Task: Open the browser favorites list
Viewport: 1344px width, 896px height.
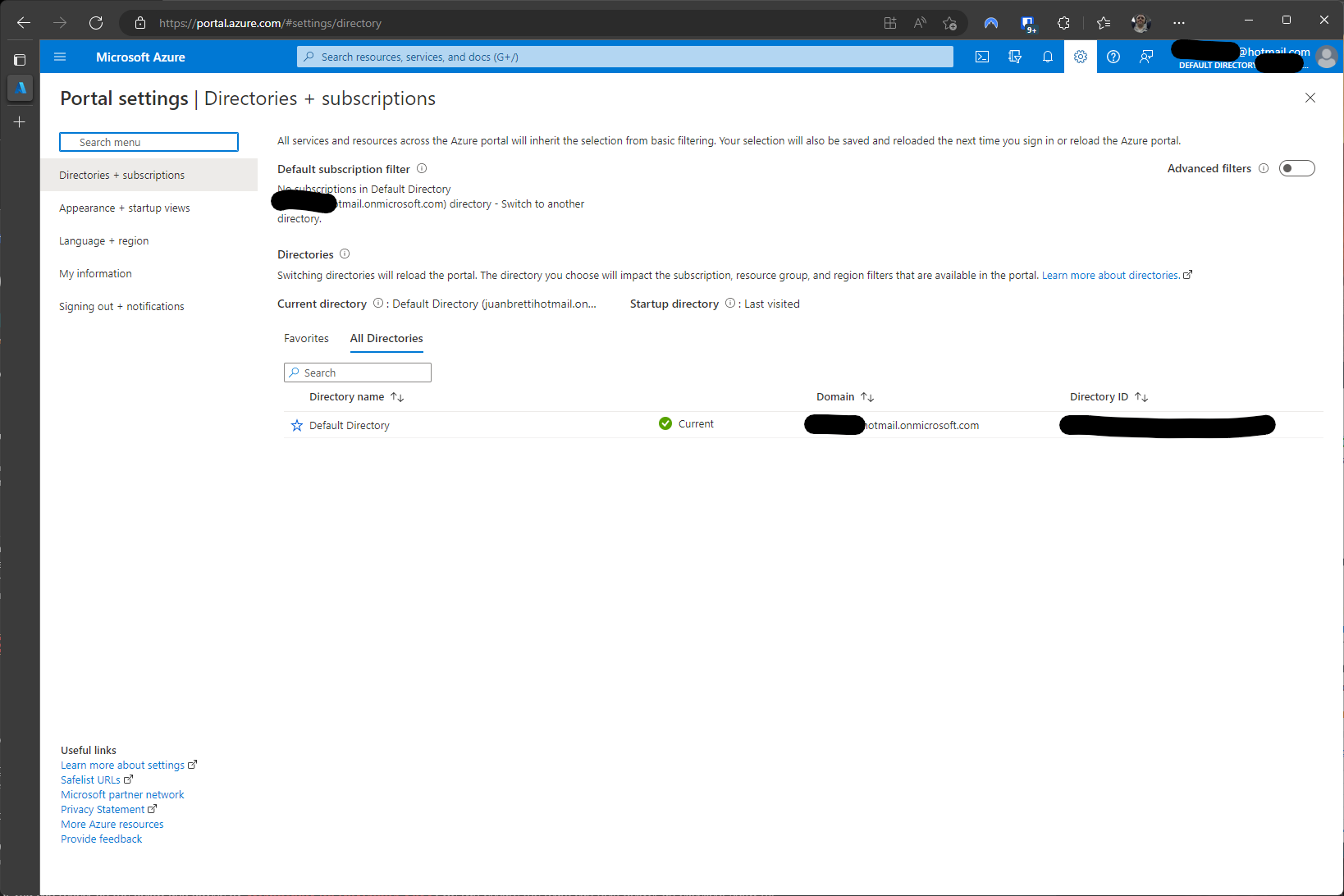Action: (1104, 23)
